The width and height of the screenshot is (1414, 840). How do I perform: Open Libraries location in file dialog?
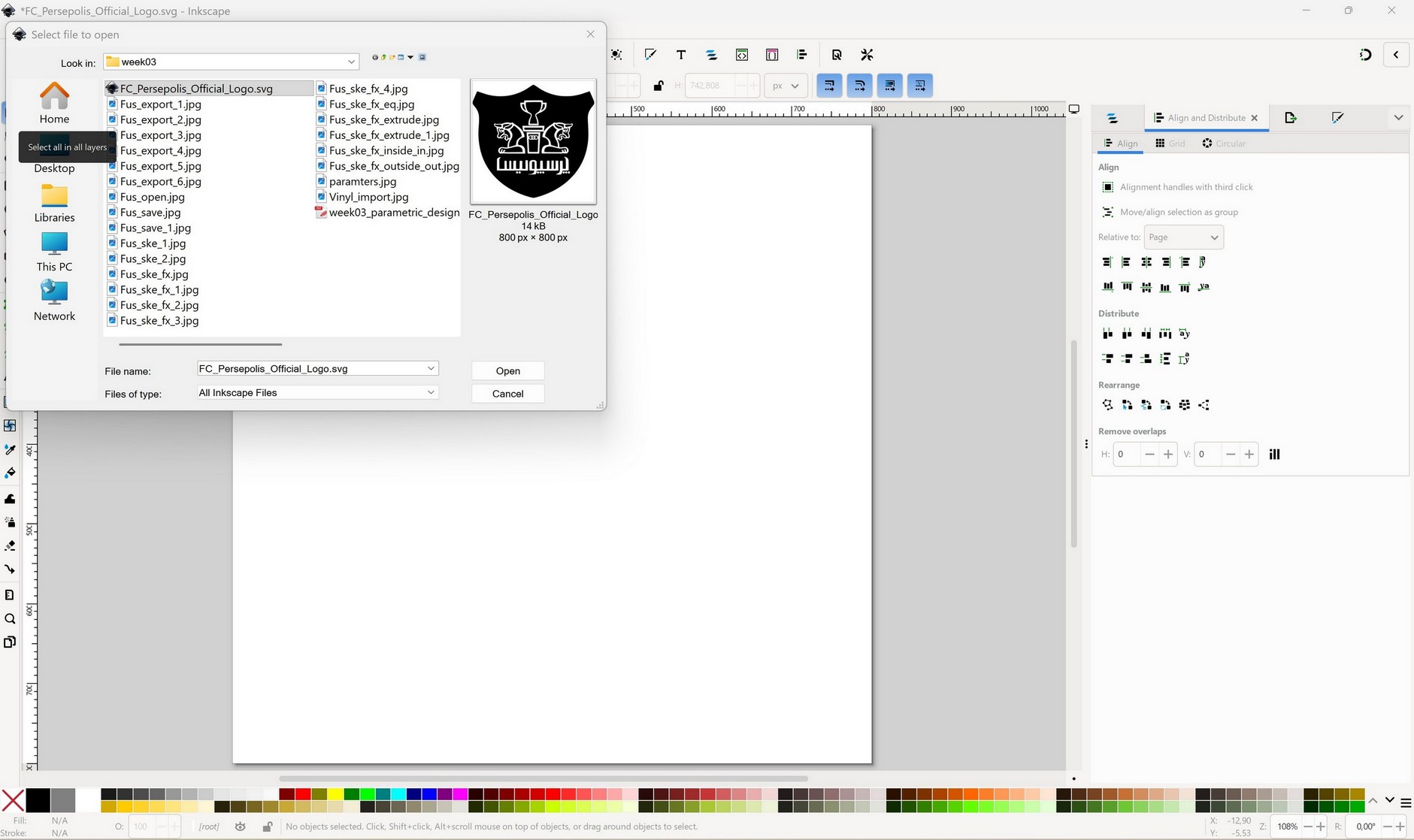tap(54, 203)
